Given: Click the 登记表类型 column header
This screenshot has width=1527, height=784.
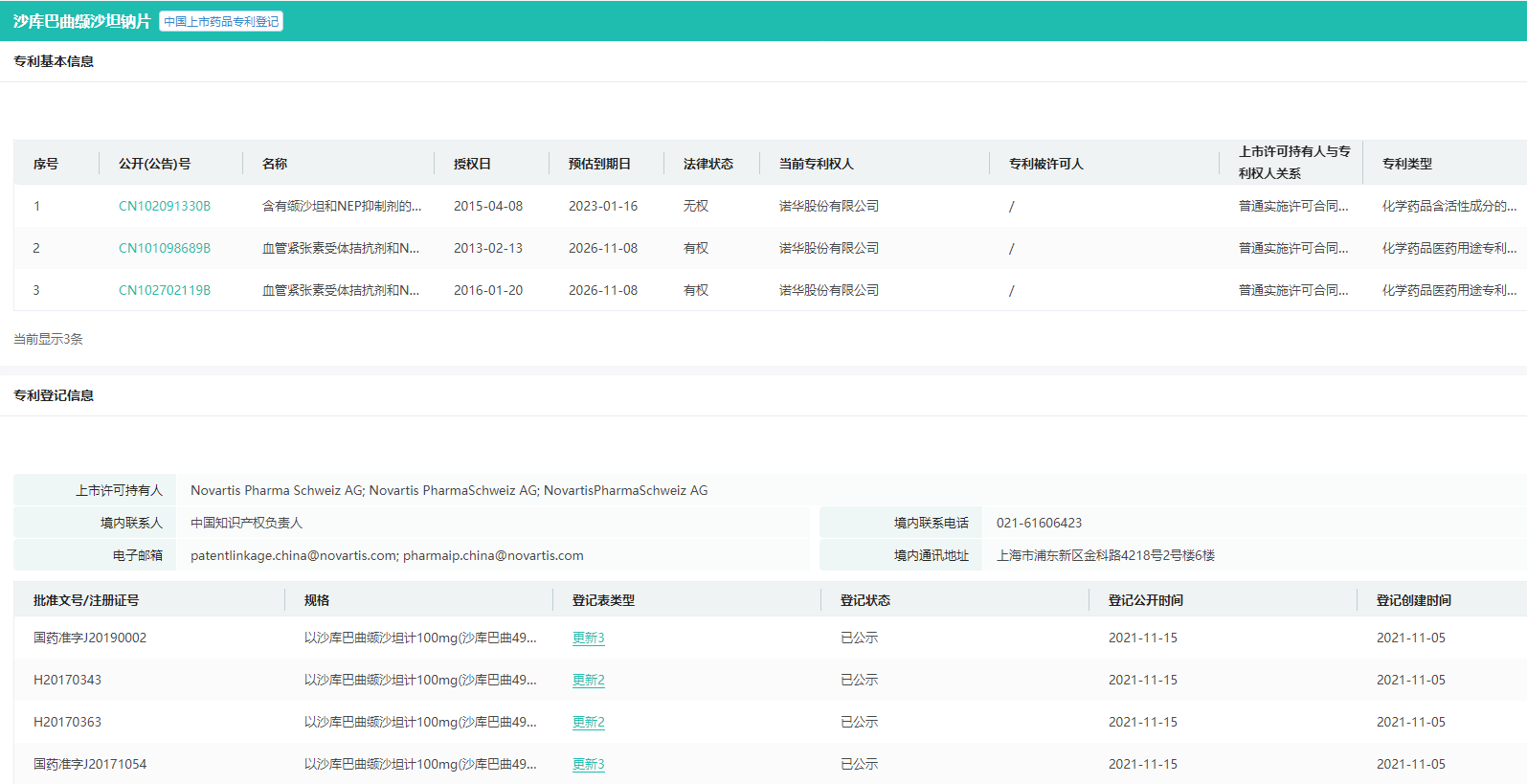Looking at the screenshot, I should [x=603, y=600].
